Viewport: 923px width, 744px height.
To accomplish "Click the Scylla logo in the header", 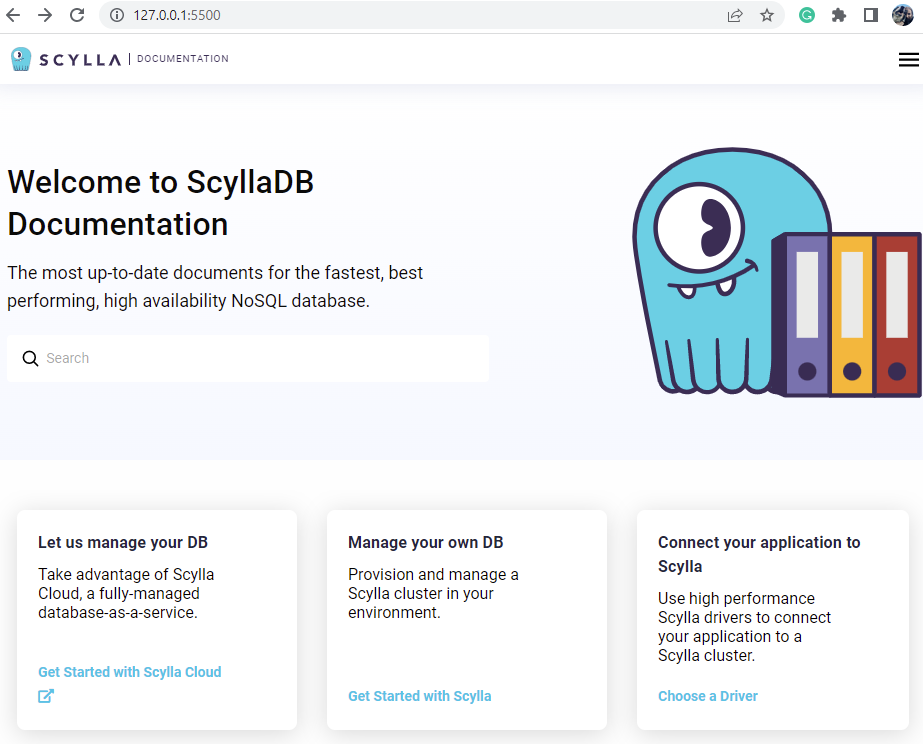I will click(x=66, y=59).
